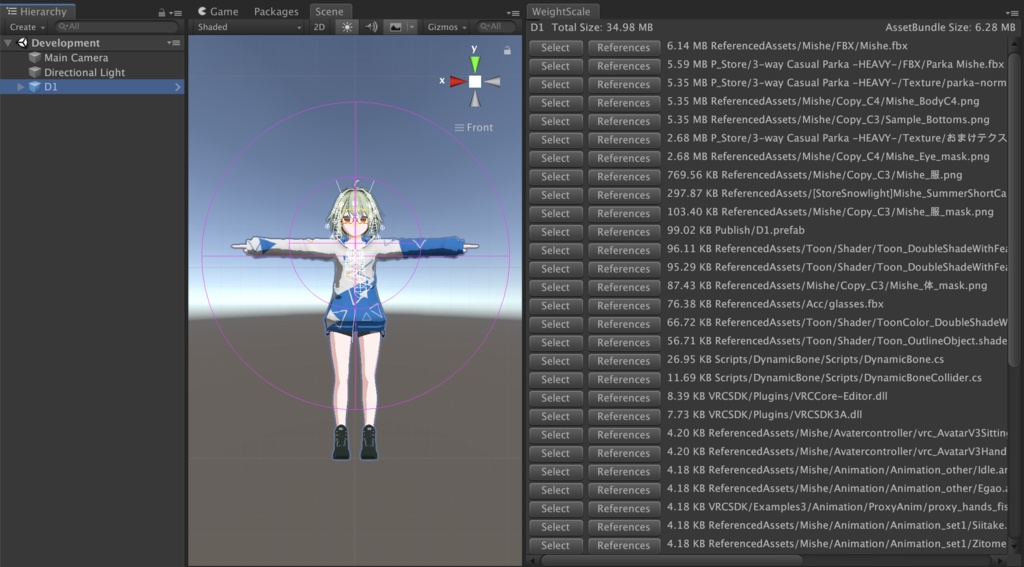Open the Scene view panel options menu

pyautogui.click(x=513, y=12)
